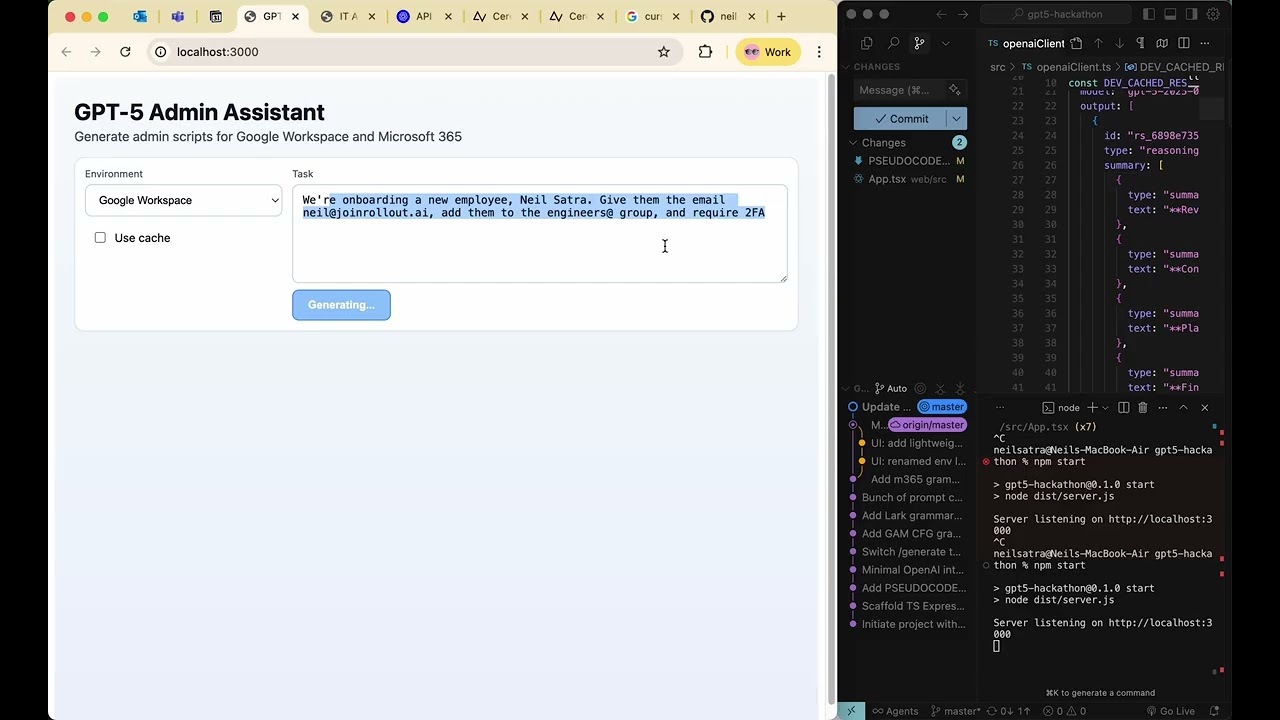Go to previous change arrow
The height and width of the screenshot is (720, 1280).
(x=1098, y=43)
